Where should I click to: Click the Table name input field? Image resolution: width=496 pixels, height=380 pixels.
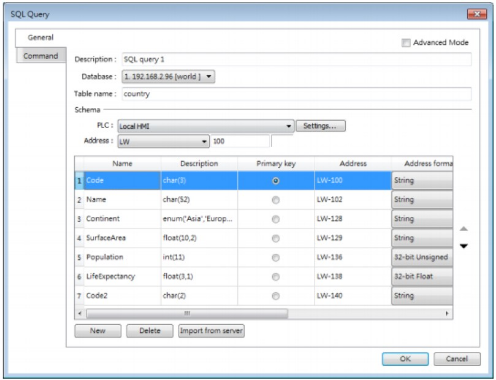(297, 94)
